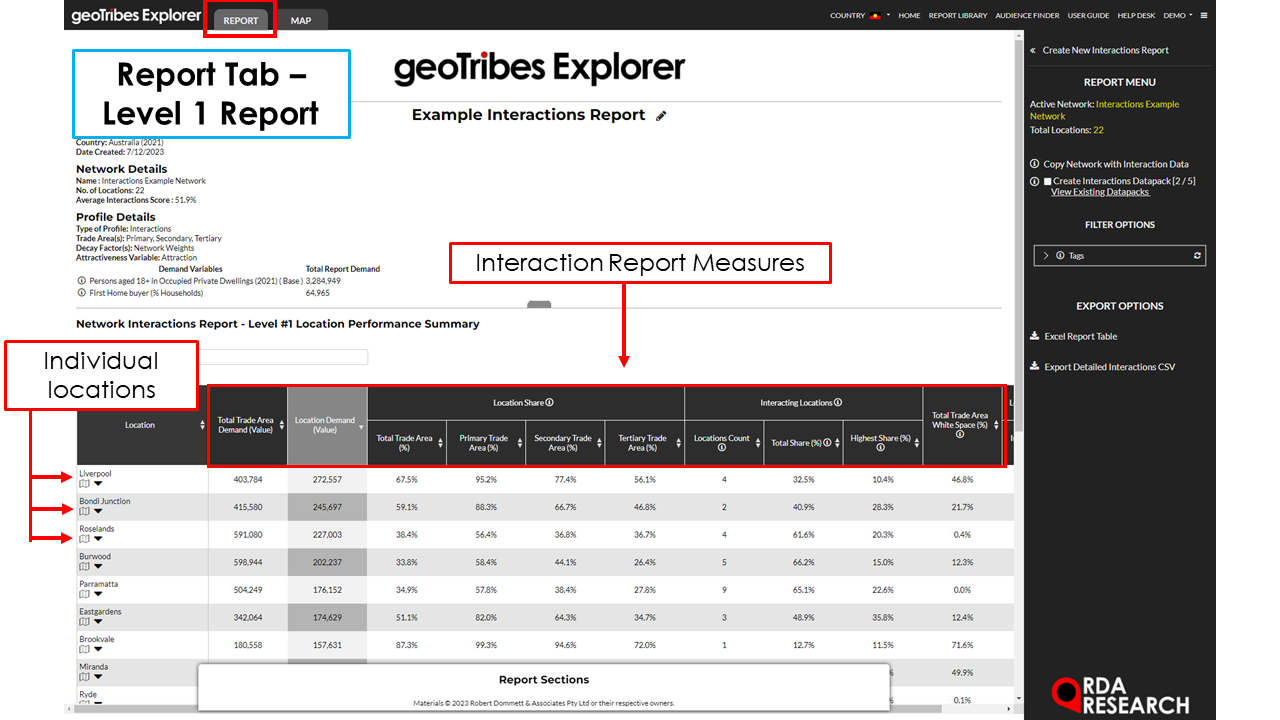1280x720 pixels.
Task: Open map icon for Brookvale row
Action: pos(84,649)
